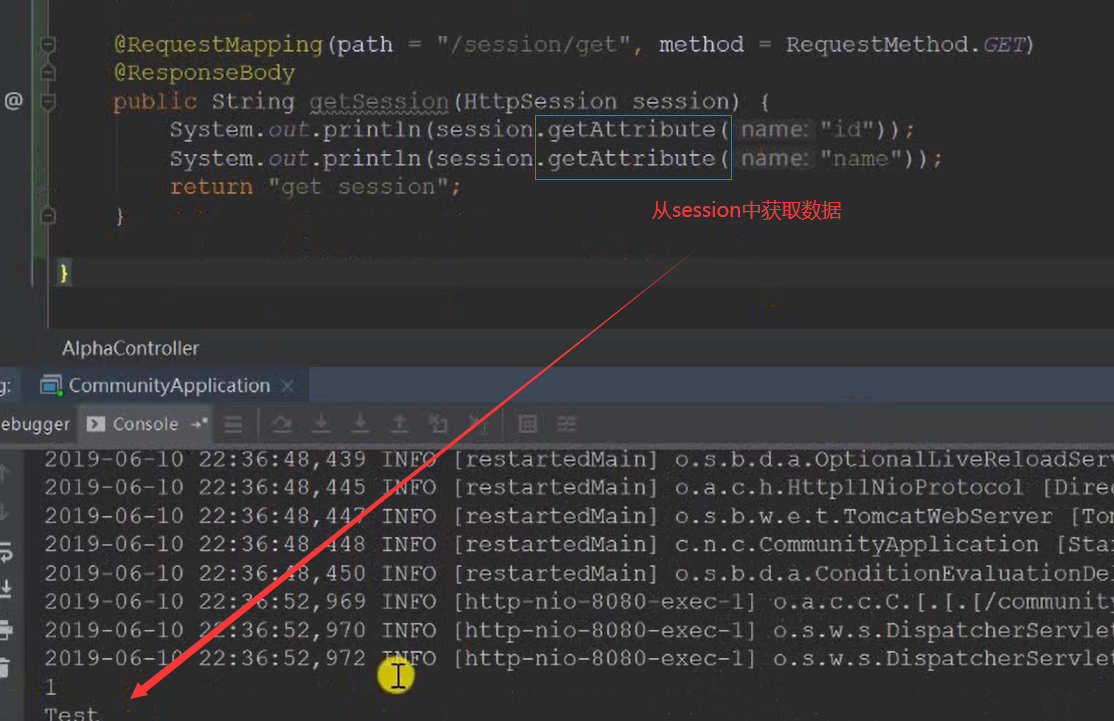Click the fold end marker at method's closing brace
Viewport: 1114px width, 721px height.
(x=48, y=215)
